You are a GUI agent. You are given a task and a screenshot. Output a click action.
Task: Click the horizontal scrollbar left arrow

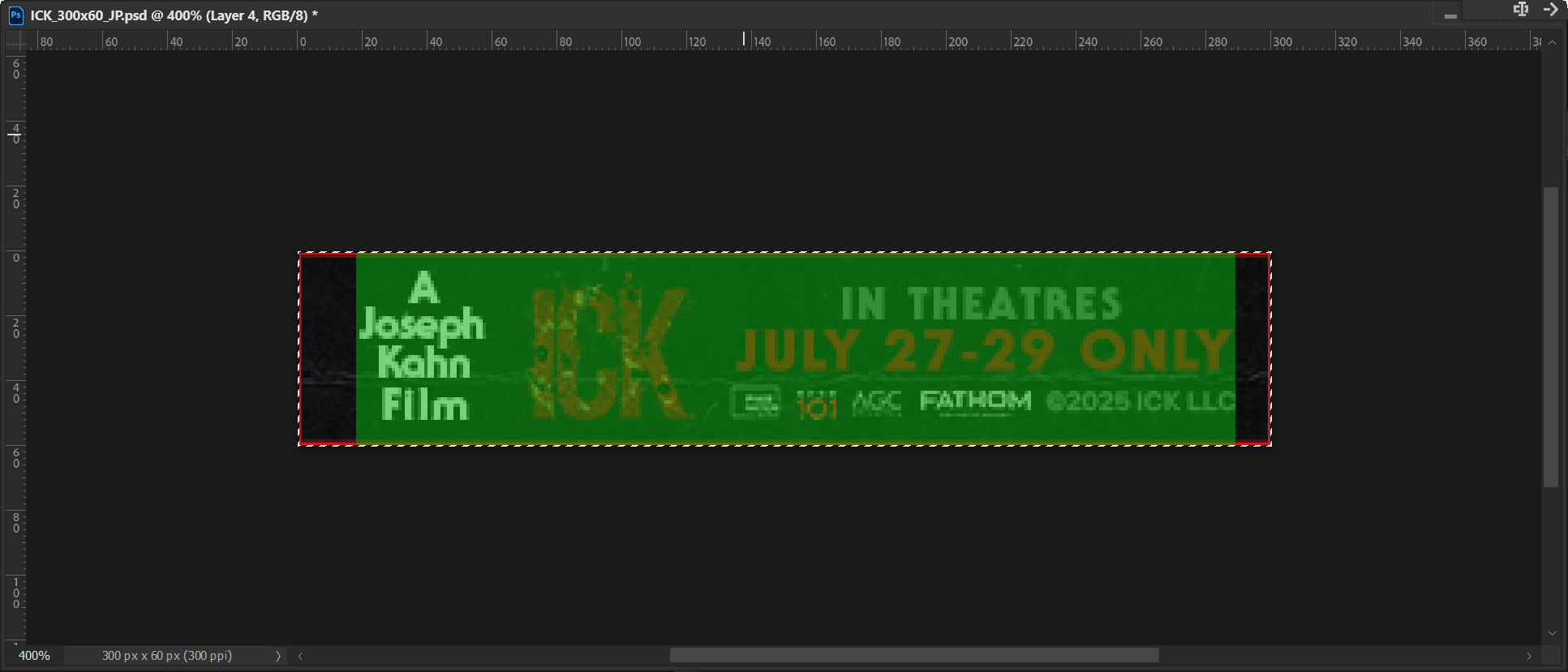coord(300,656)
